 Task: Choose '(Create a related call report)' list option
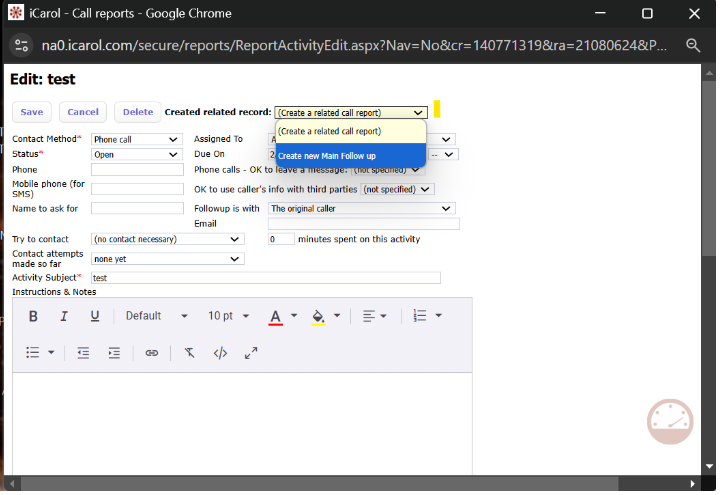[329, 131]
